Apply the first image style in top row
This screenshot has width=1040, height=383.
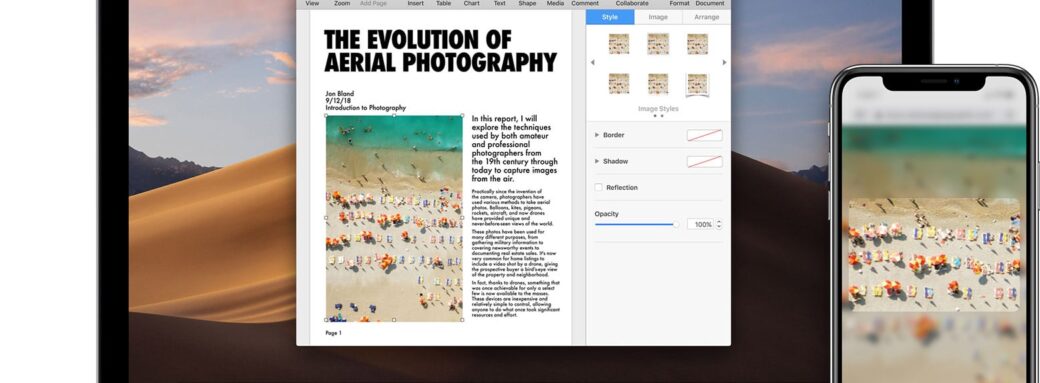(x=619, y=44)
